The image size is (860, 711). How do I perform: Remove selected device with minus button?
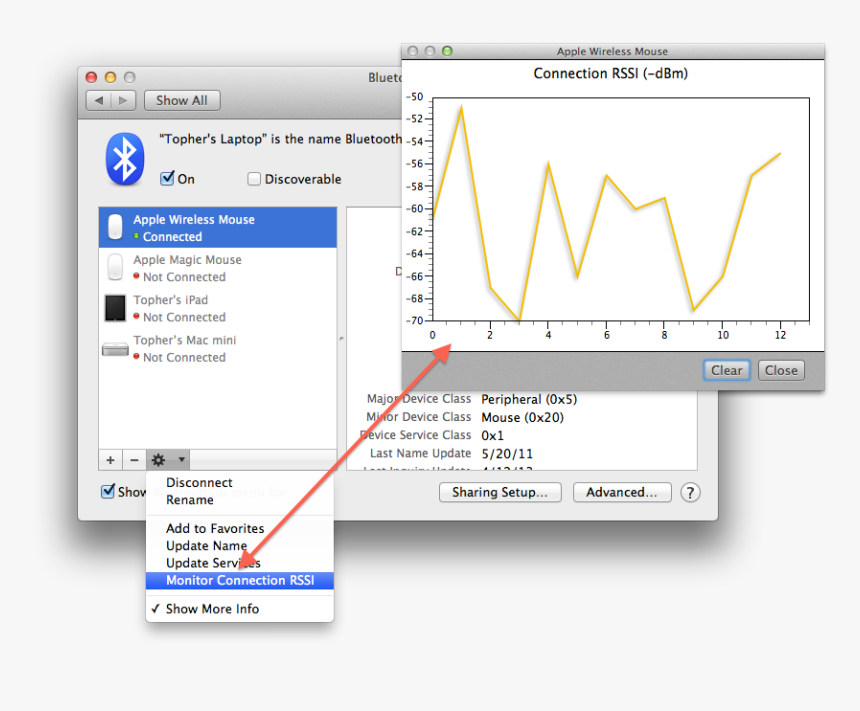tap(134, 460)
